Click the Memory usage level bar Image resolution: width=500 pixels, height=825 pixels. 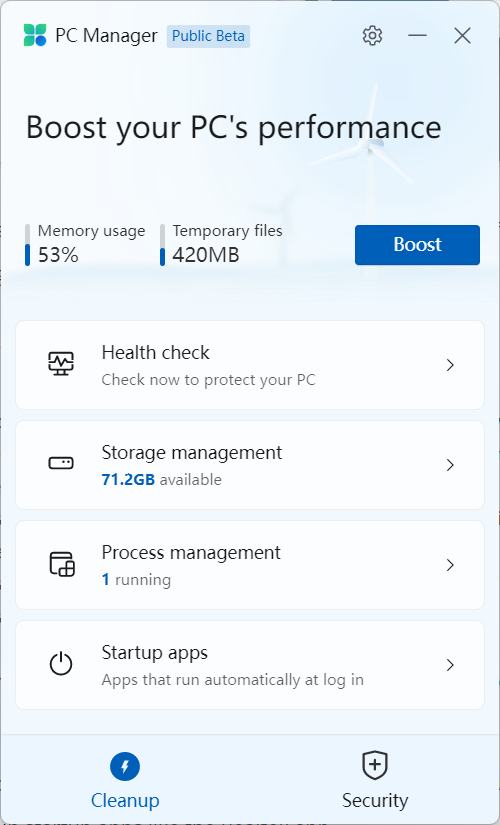click(27, 245)
